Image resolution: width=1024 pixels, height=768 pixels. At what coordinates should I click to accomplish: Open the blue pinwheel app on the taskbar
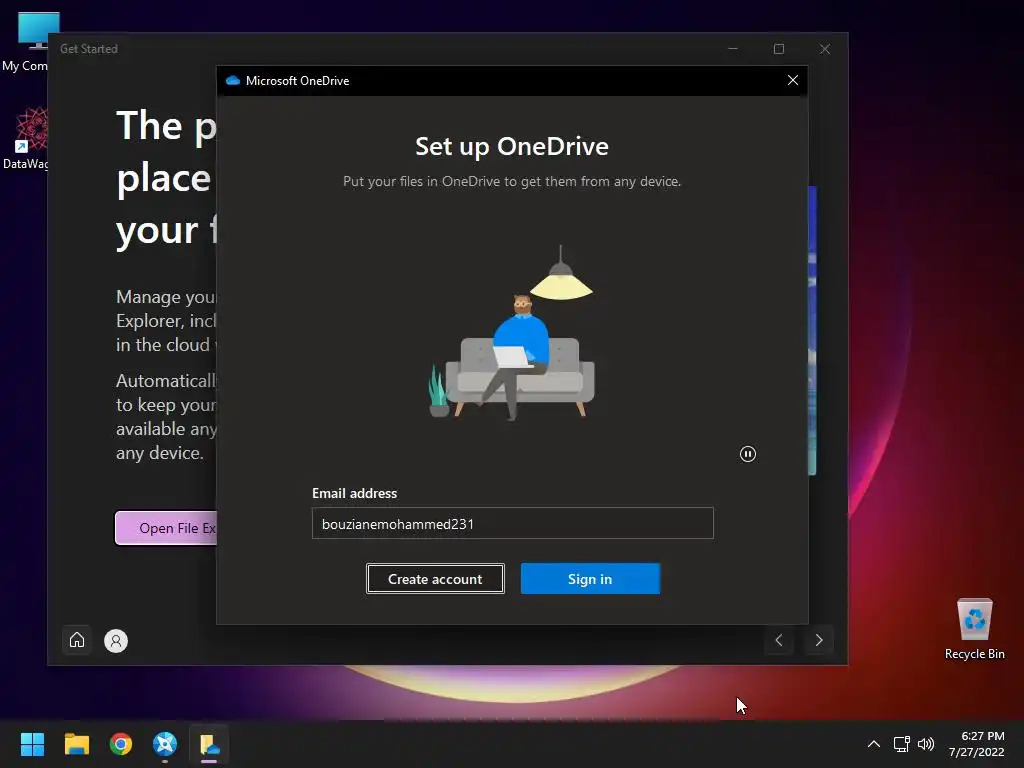[x=165, y=744]
